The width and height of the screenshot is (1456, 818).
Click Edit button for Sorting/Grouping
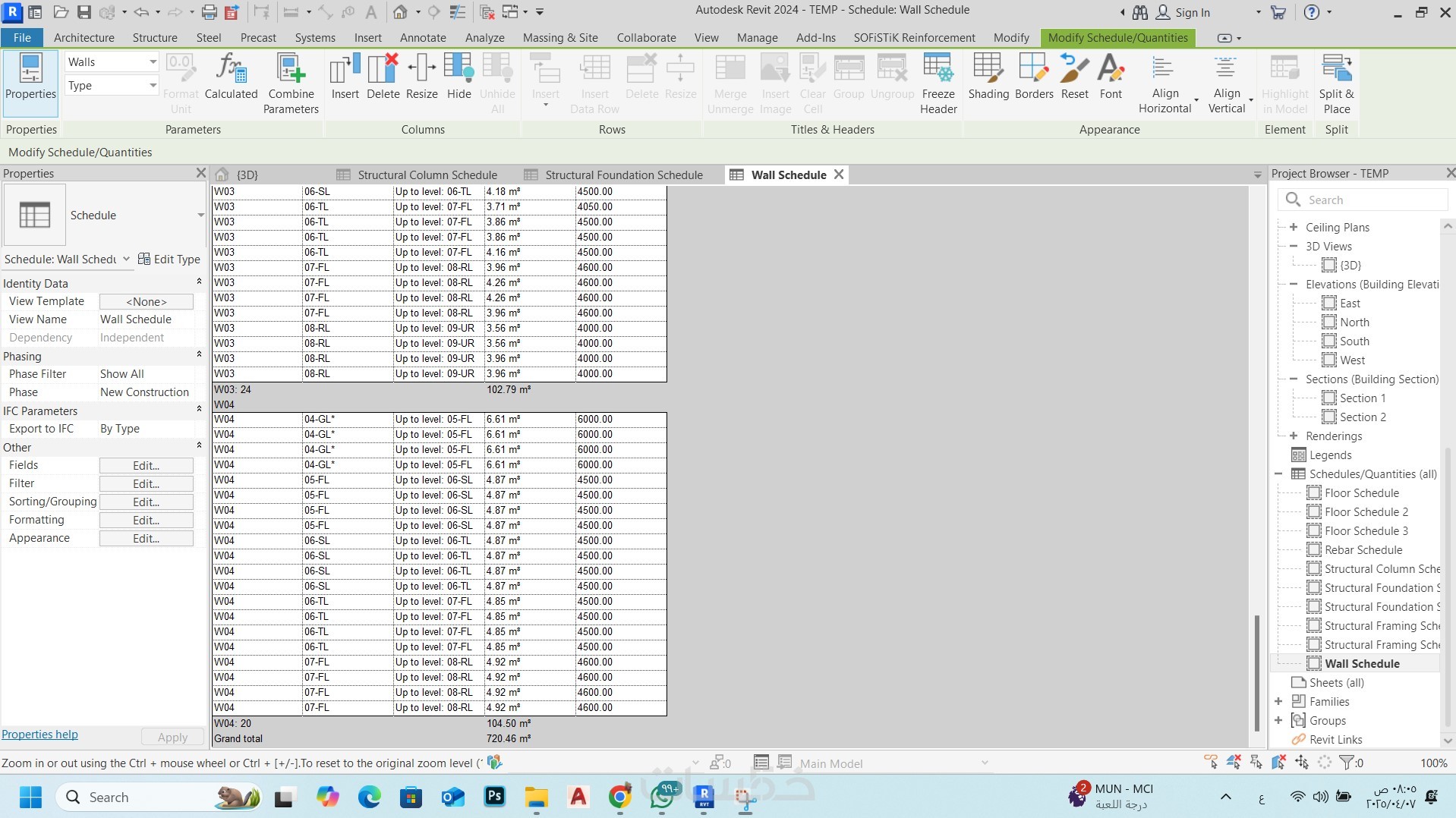tap(147, 502)
